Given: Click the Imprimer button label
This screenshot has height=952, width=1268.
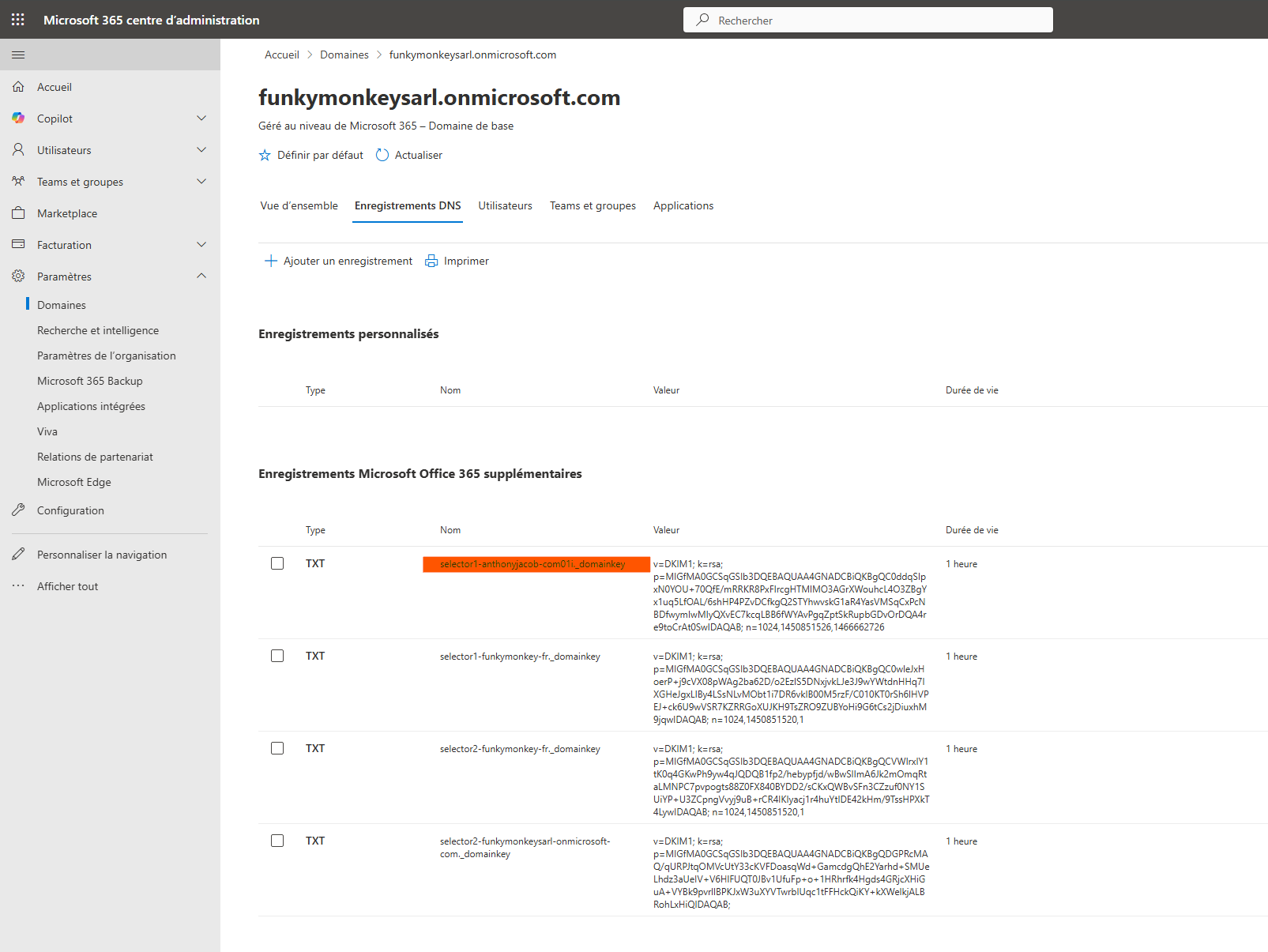Looking at the screenshot, I should (466, 261).
